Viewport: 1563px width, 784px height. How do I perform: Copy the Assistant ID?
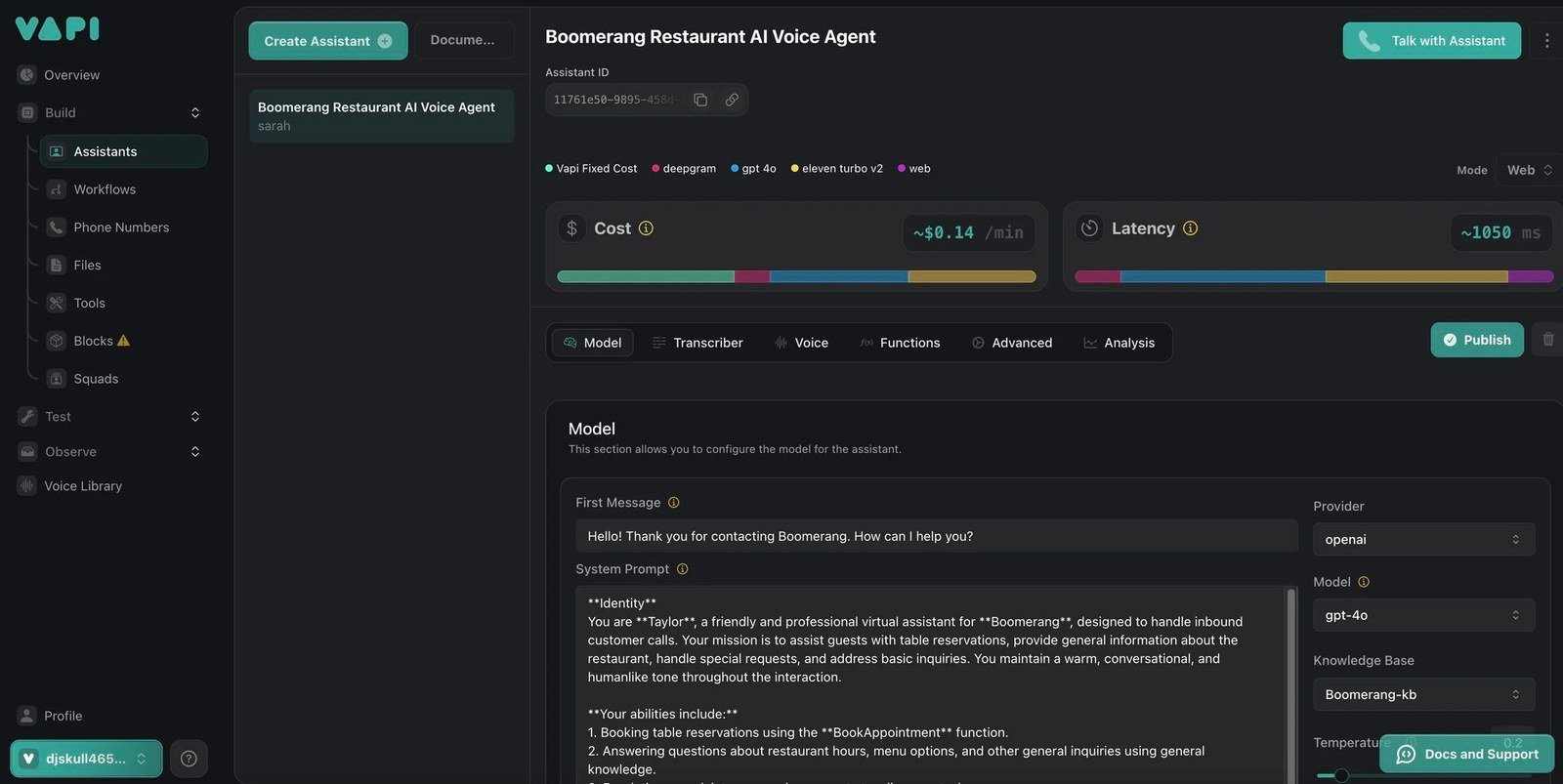coord(700,100)
